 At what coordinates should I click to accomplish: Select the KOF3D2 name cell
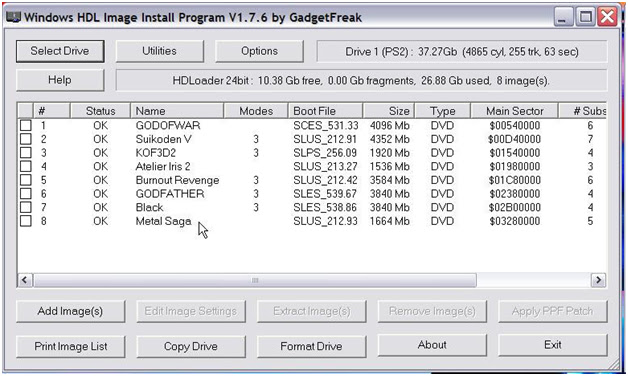156,153
